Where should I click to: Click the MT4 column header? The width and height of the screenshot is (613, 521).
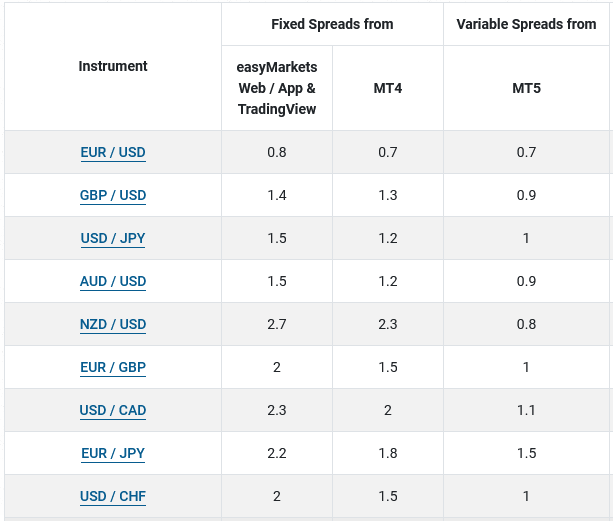pos(387,88)
